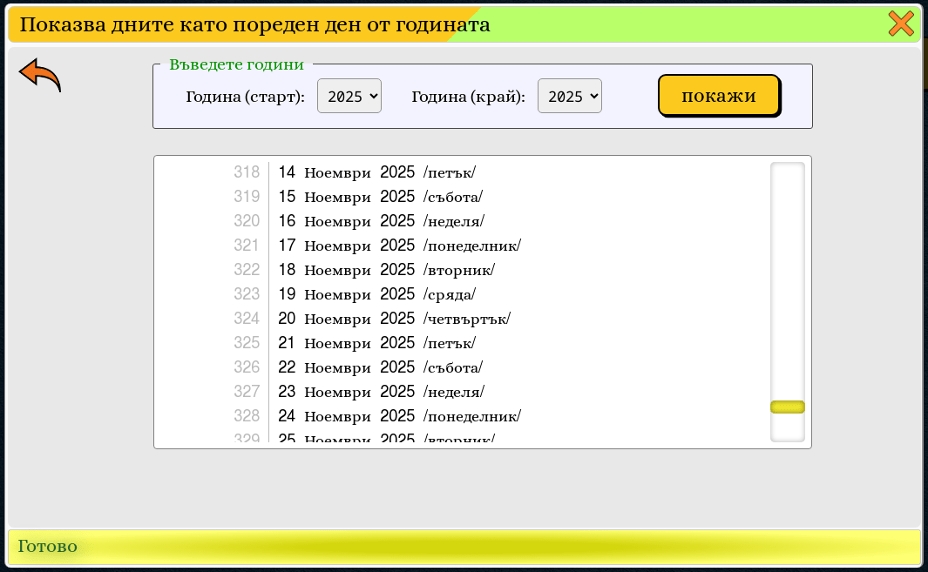Click the 'Готово' status bar
This screenshot has height=572, width=928.
(x=464, y=547)
